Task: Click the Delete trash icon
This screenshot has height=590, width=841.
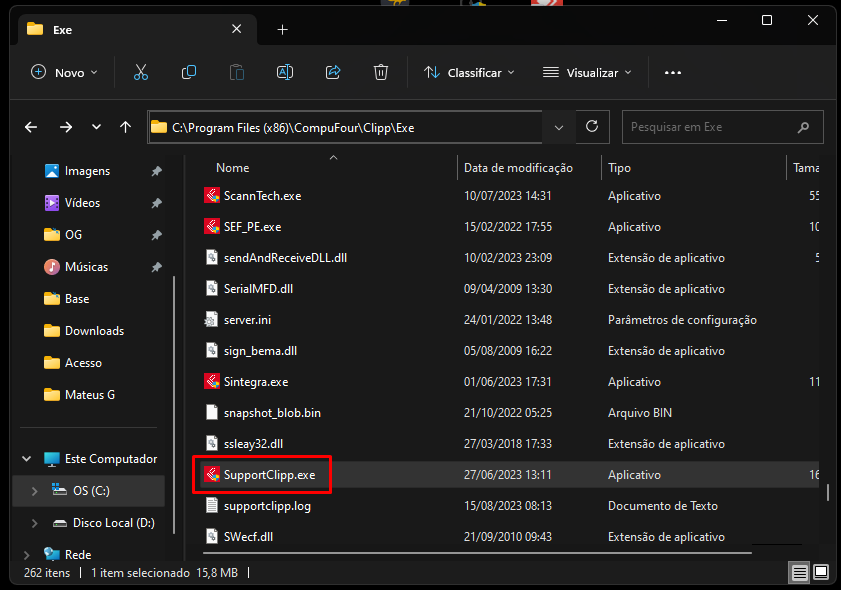Action: pyautogui.click(x=381, y=72)
